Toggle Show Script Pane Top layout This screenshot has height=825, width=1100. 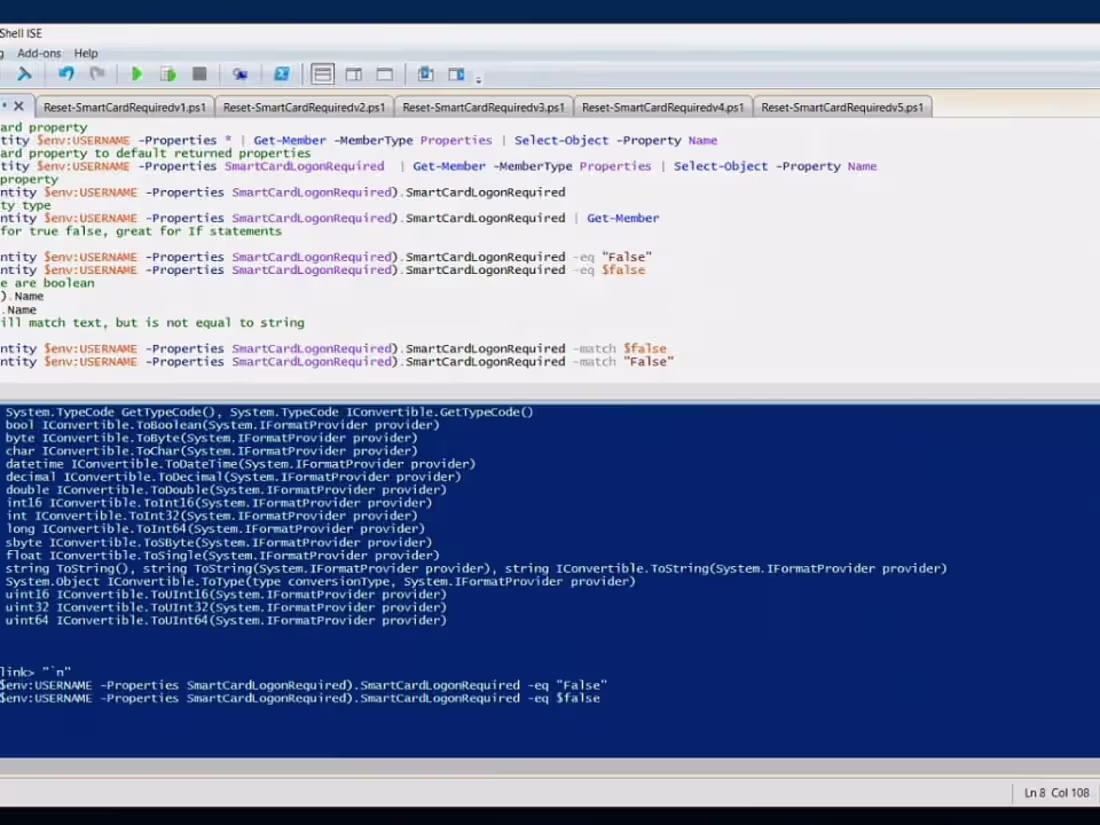pos(322,74)
